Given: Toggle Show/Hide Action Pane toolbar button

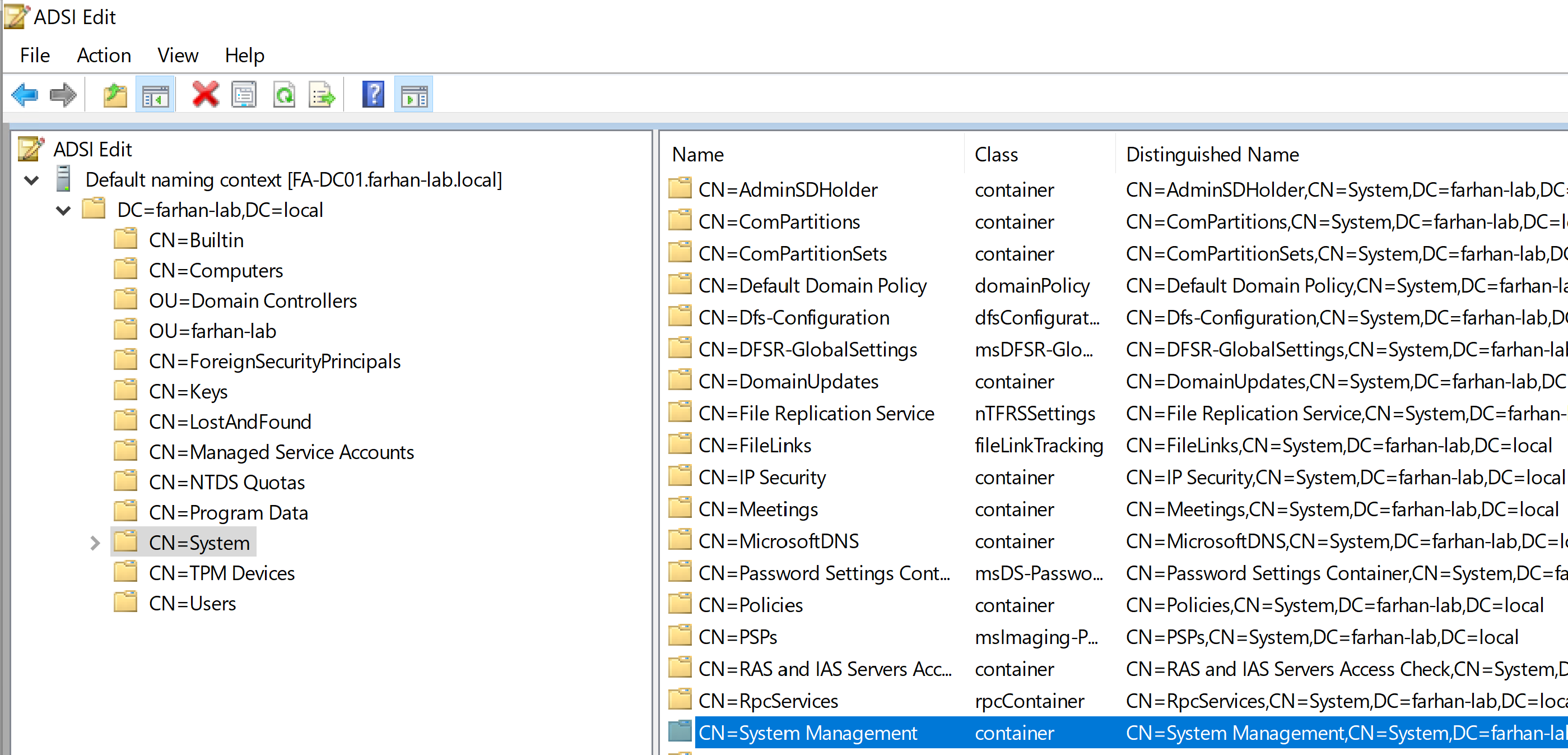Looking at the screenshot, I should (414, 95).
